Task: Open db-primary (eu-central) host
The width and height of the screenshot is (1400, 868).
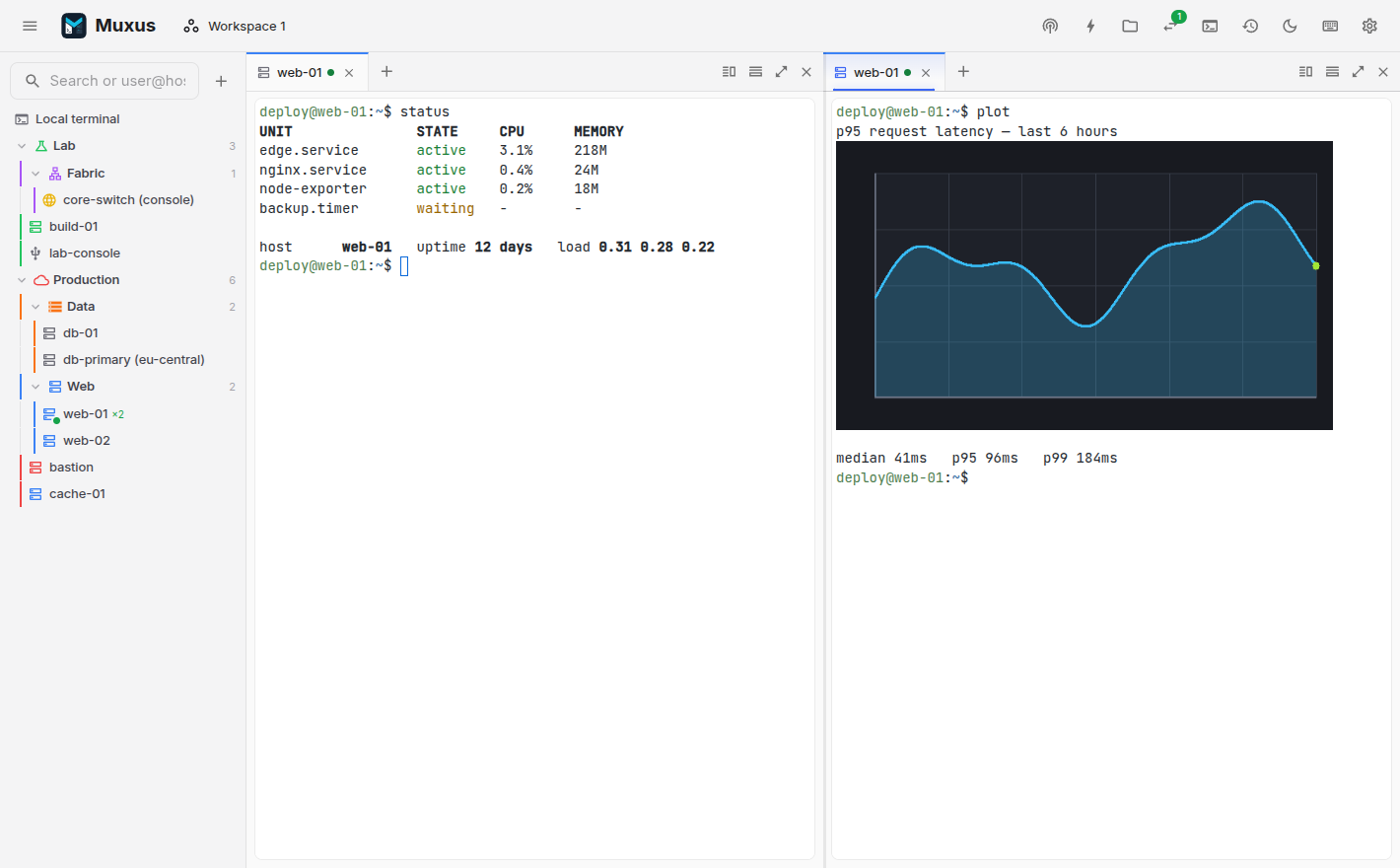Action: (133, 360)
